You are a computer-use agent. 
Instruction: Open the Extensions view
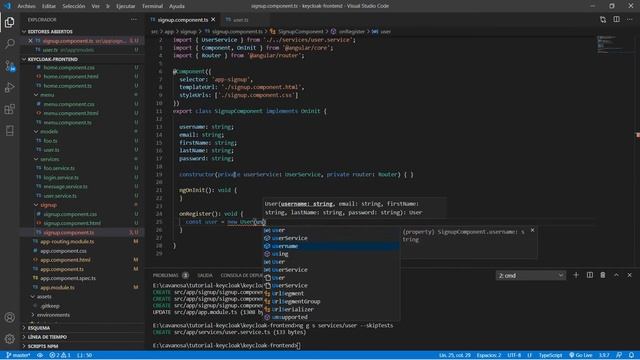[x=10, y=109]
